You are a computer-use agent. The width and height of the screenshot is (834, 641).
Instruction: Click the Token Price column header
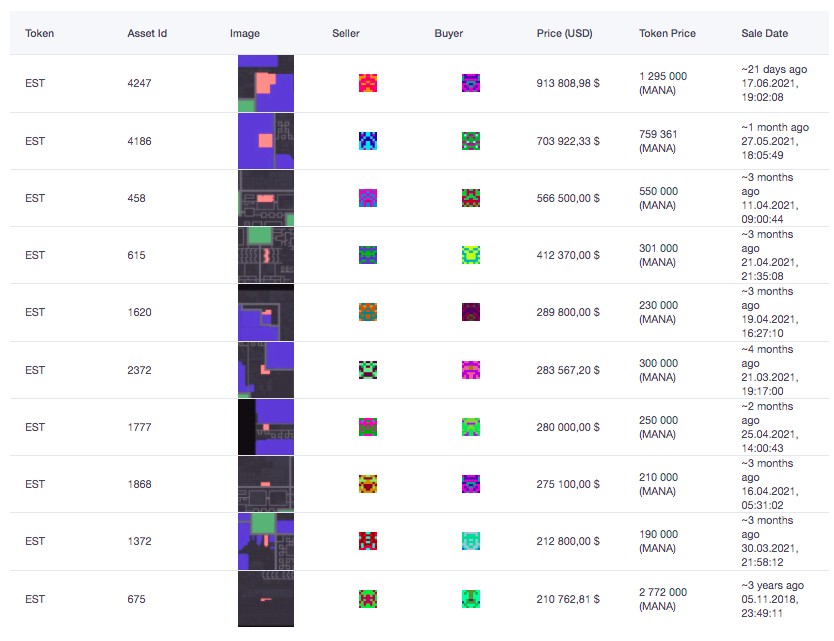coord(667,33)
